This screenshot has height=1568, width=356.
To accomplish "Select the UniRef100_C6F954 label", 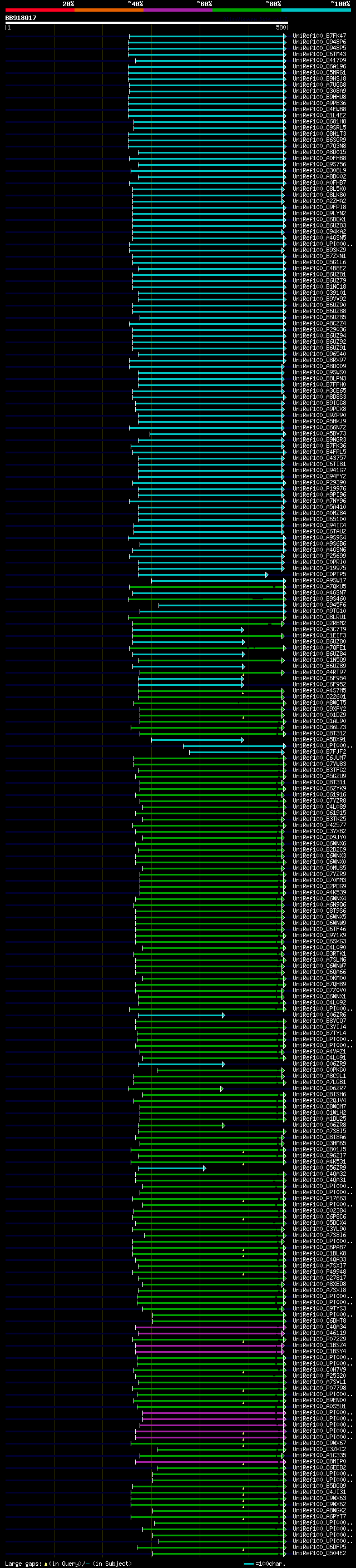I will 319,678.
